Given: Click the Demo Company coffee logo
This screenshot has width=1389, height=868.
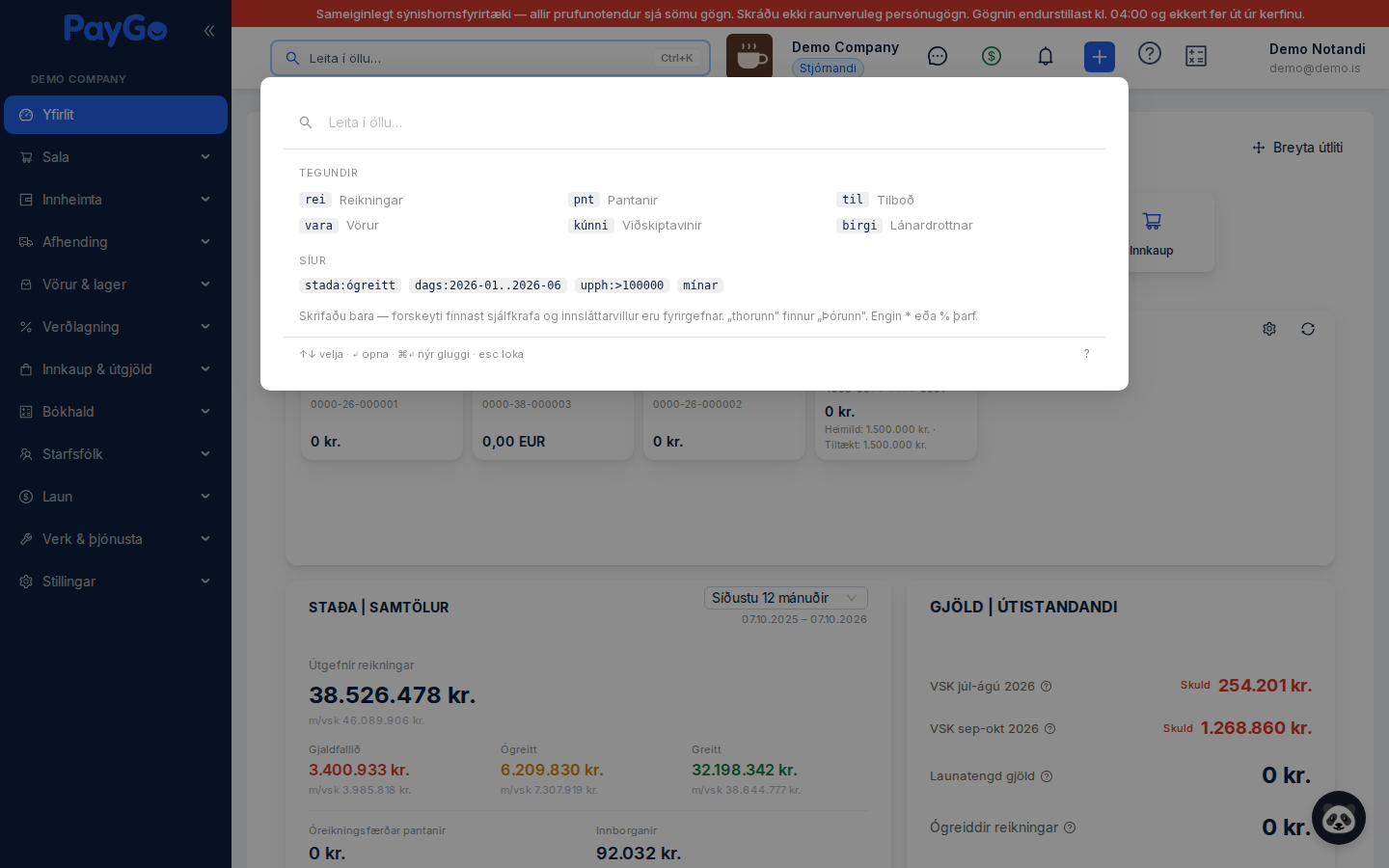Looking at the screenshot, I should point(749,57).
